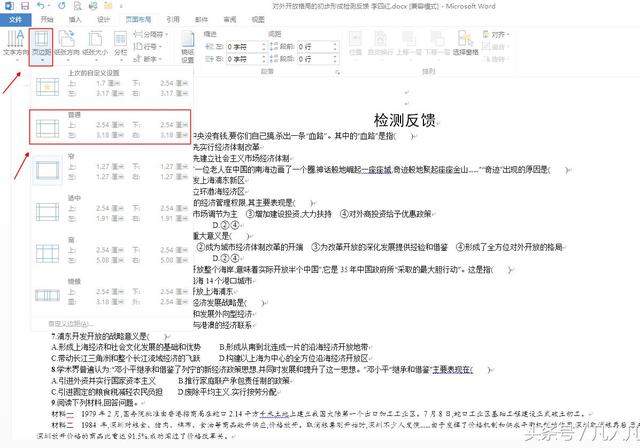Switch to the 设计 (Design) tab
The image size is (640, 448).
(x=103, y=20)
